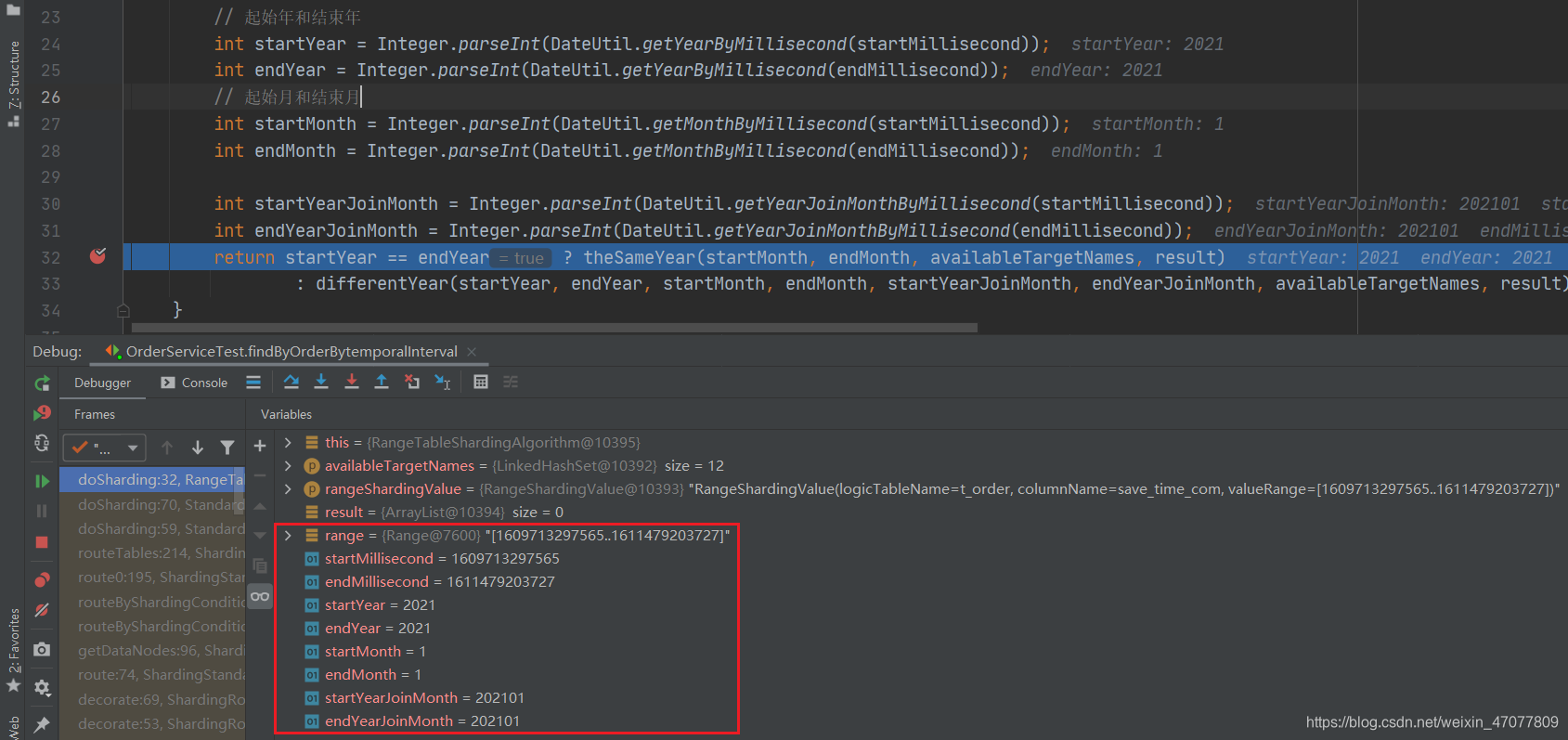Click the Frames panel header
Image resolution: width=1568 pixels, height=740 pixels.
95,414
